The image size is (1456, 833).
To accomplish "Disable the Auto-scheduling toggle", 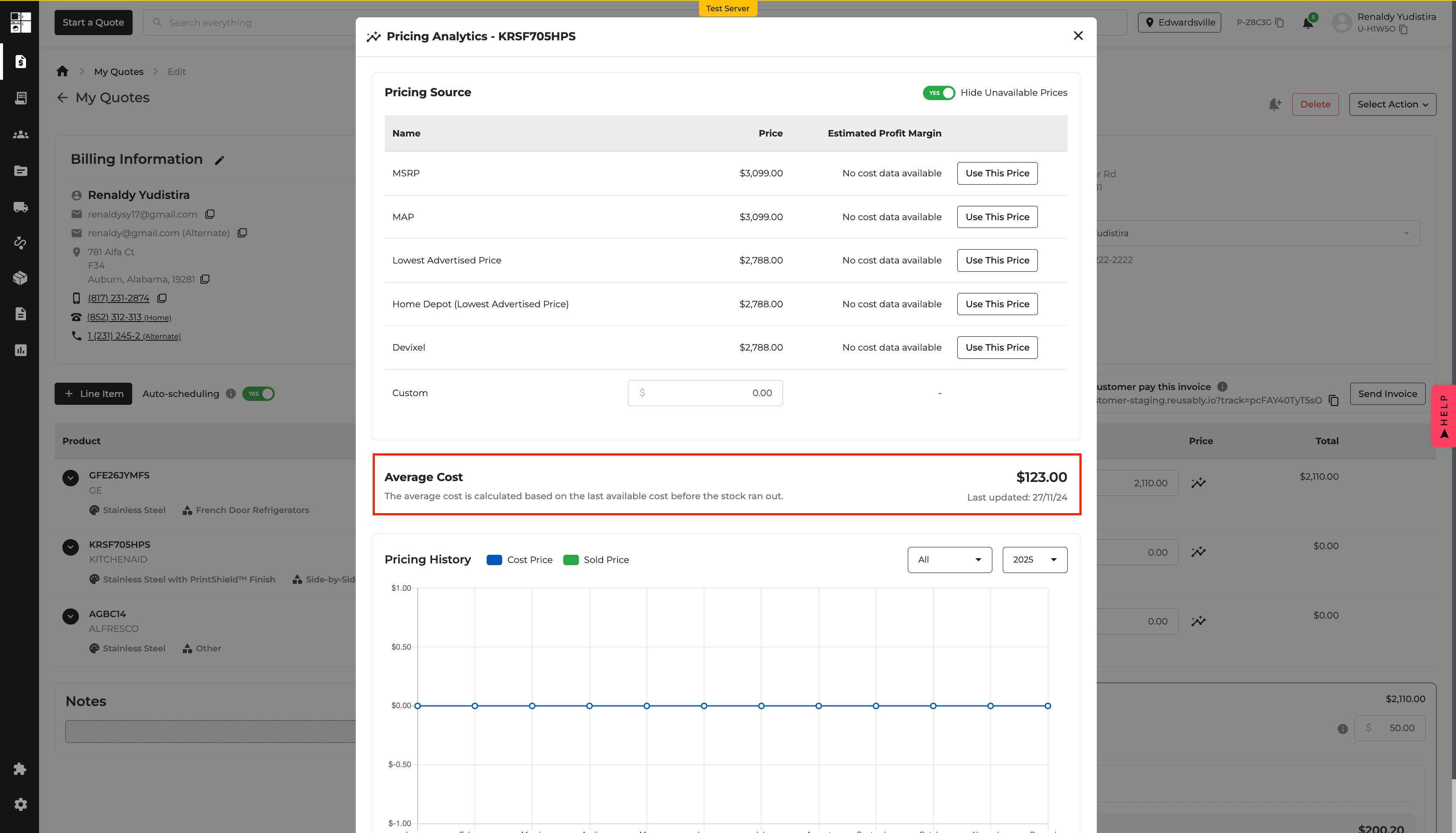I will [259, 394].
